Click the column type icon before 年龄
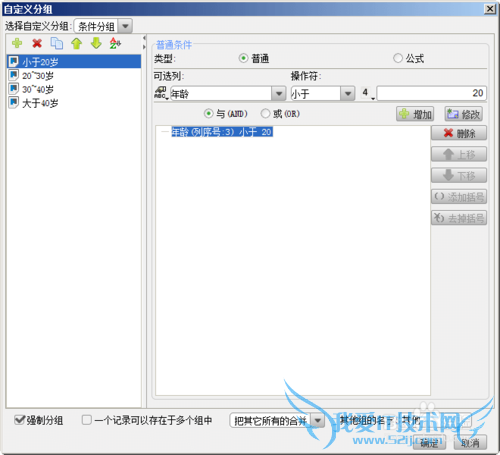The image size is (500, 455). click(161, 93)
